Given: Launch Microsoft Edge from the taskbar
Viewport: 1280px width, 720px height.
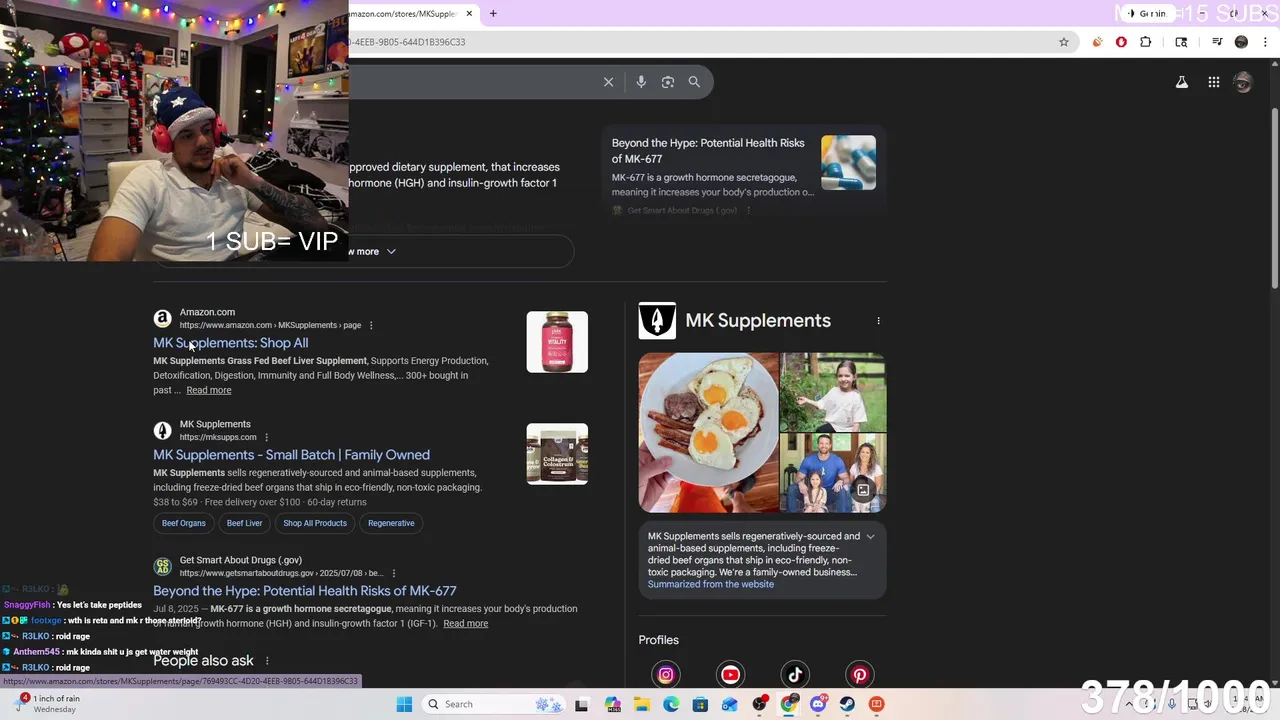Looking at the screenshot, I should (x=671, y=704).
